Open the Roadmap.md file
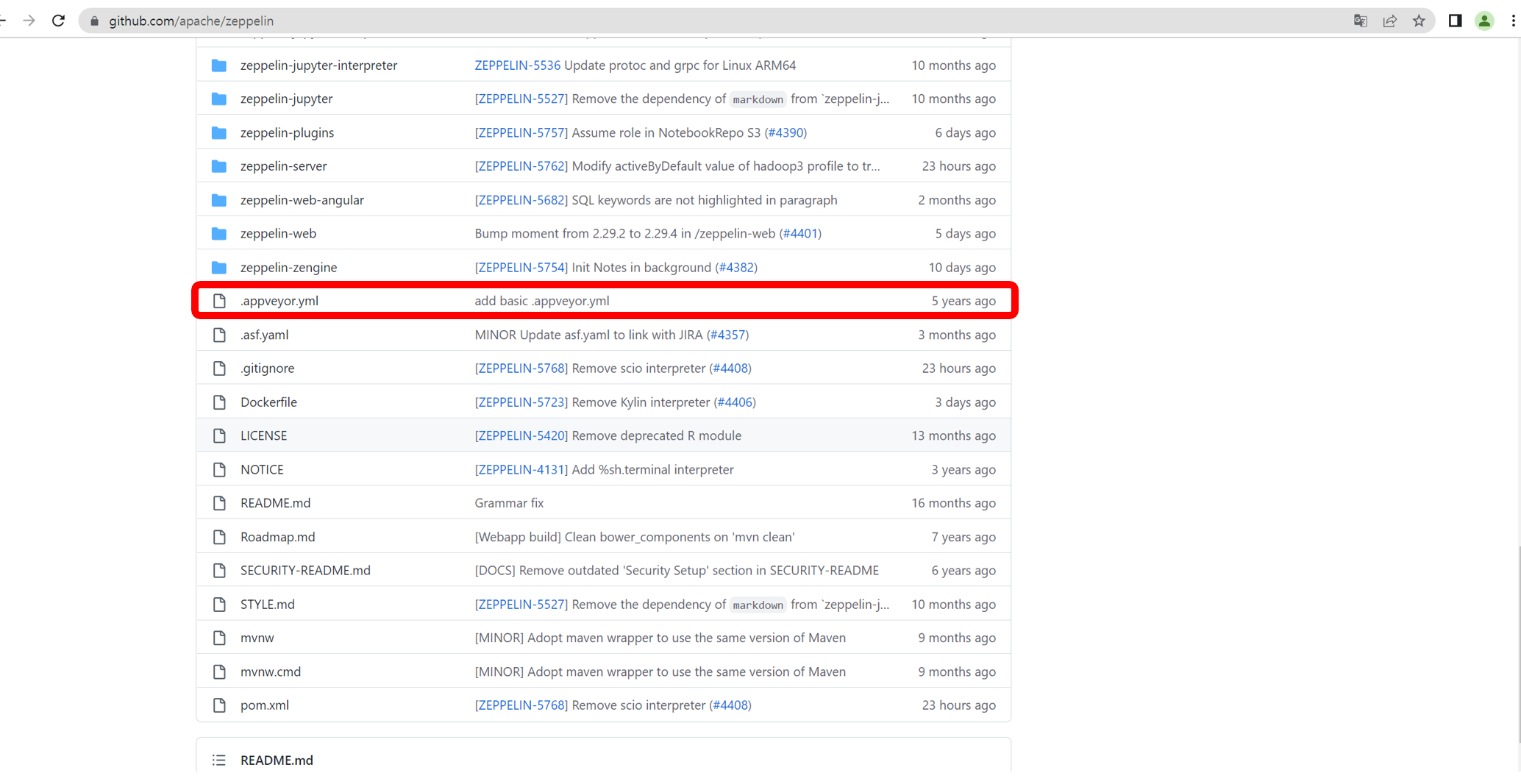 [277, 537]
